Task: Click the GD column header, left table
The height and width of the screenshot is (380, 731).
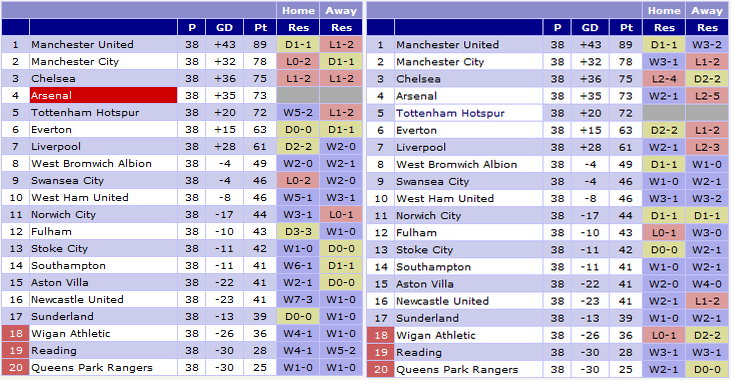Action: (x=224, y=28)
